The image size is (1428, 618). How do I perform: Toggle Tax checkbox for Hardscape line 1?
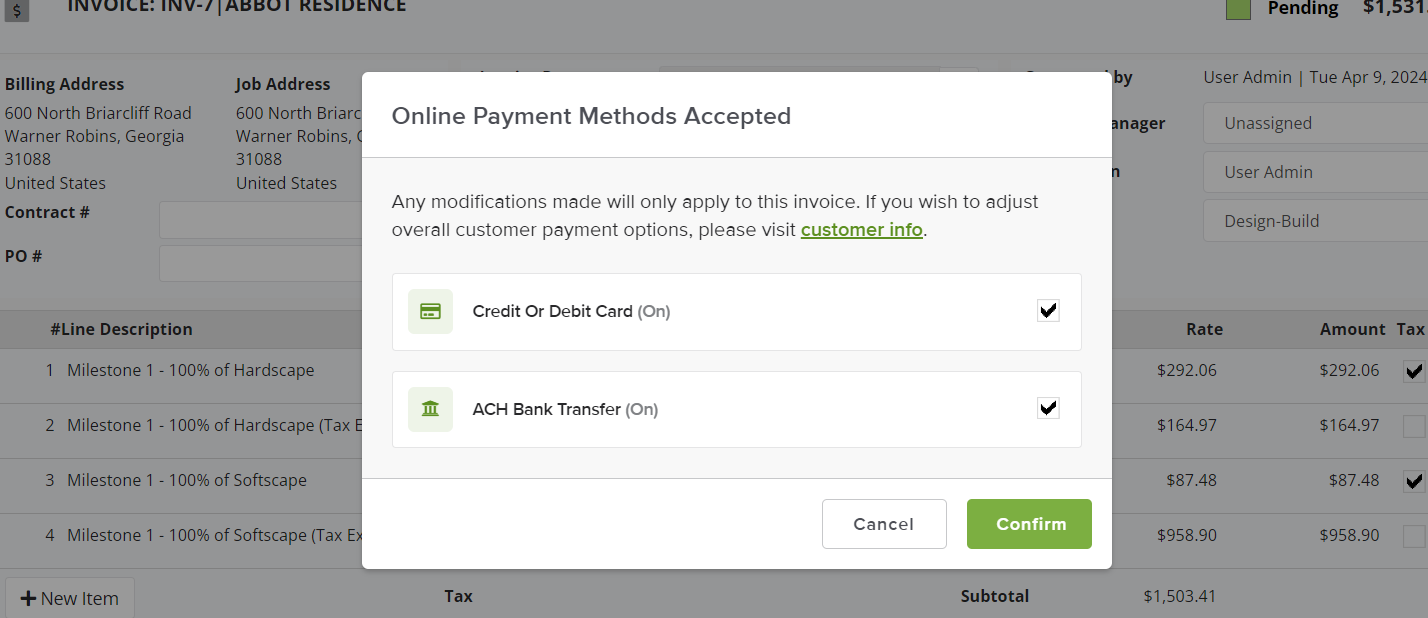(1413, 371)
